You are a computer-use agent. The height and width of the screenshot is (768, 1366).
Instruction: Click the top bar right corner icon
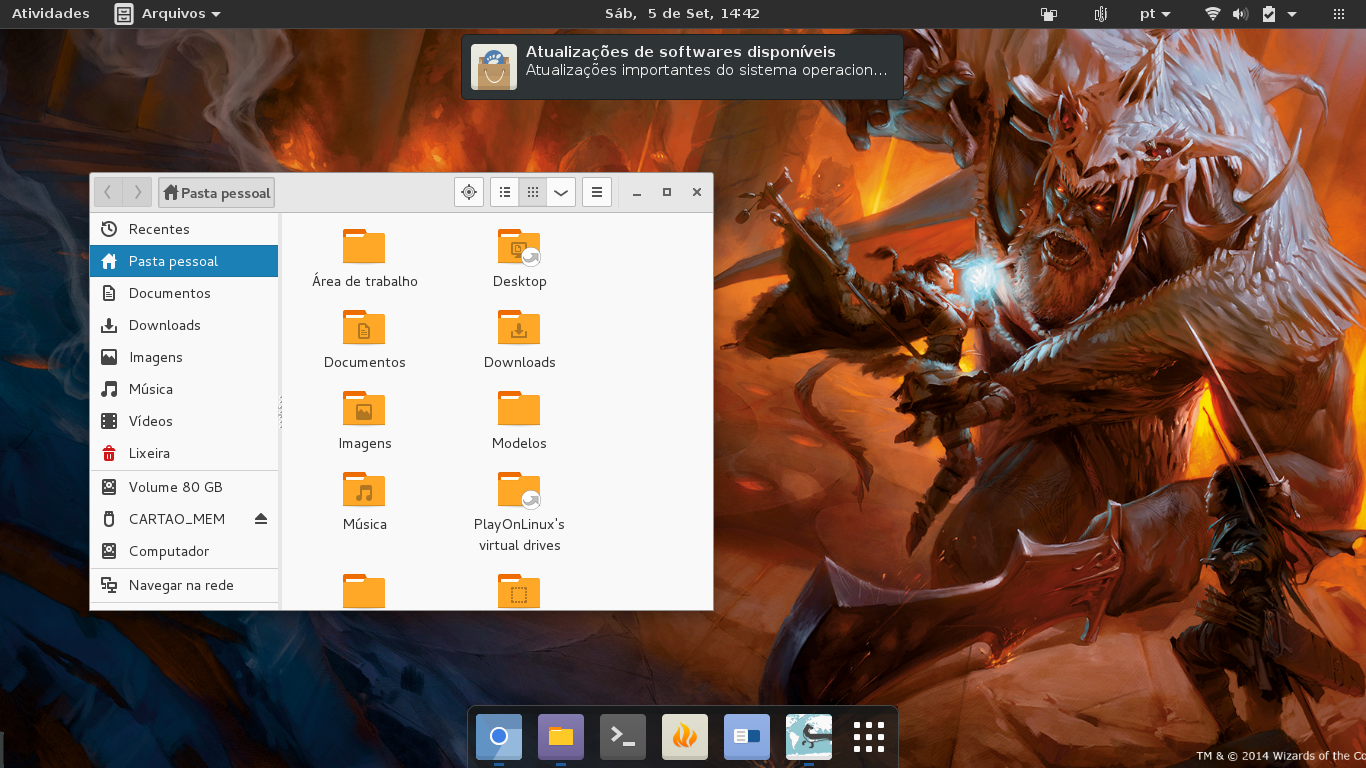(1340, 14)
